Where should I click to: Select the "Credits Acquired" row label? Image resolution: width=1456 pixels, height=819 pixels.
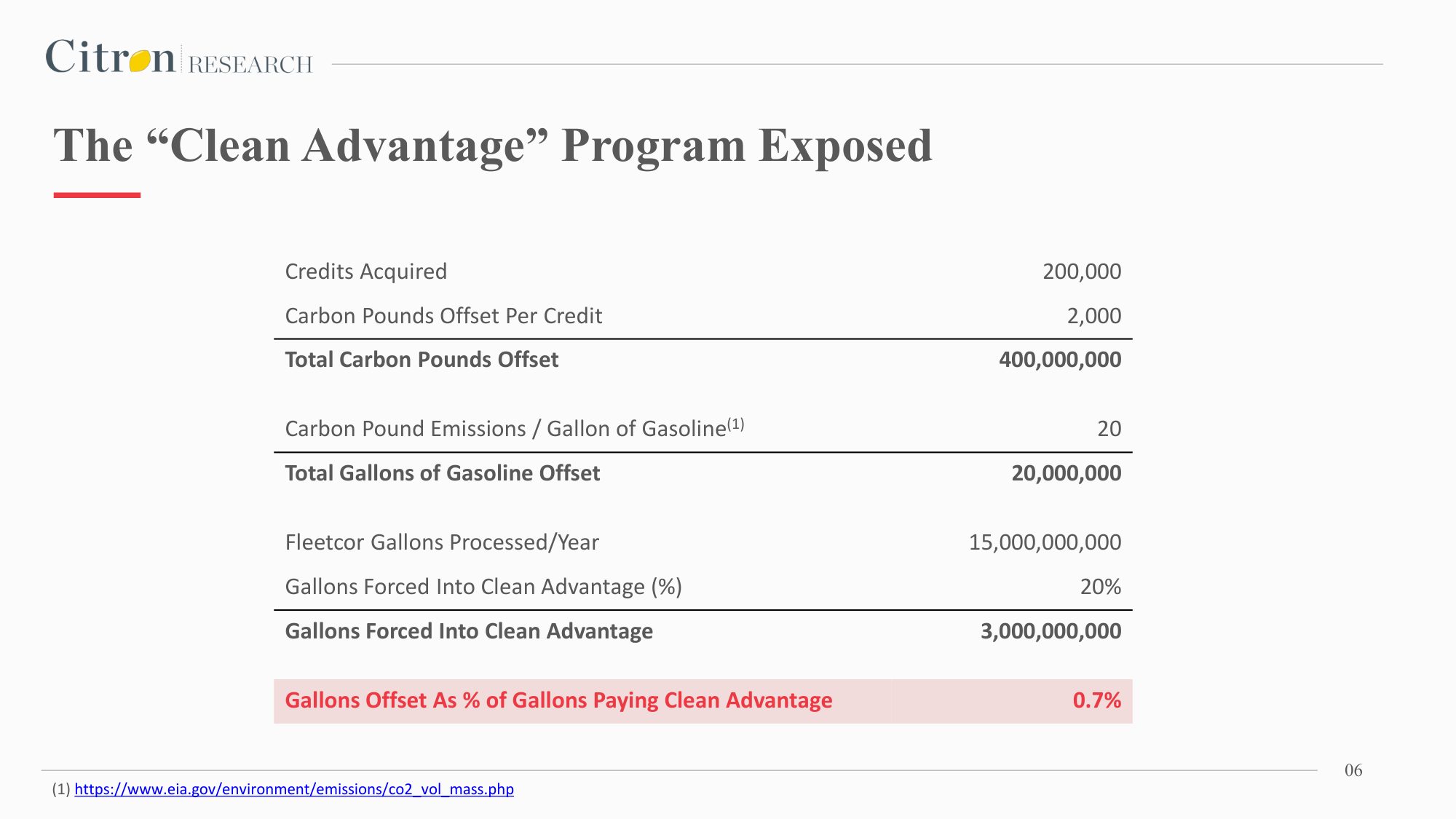365,272
